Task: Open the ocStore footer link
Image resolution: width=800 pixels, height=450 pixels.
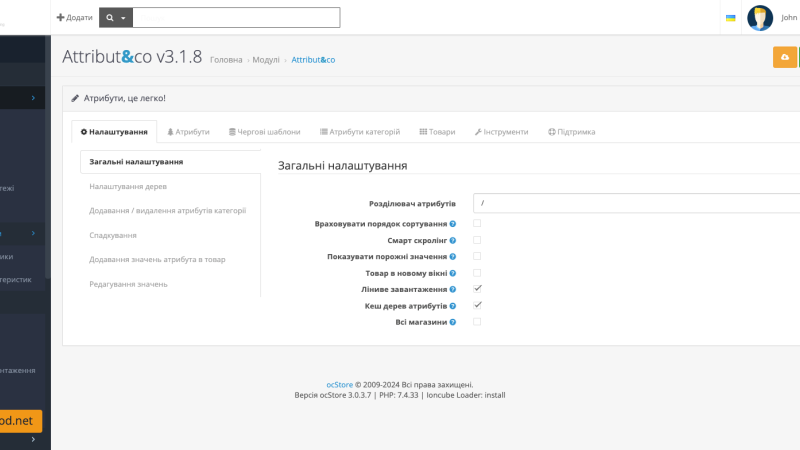Action: pos(339,385)
